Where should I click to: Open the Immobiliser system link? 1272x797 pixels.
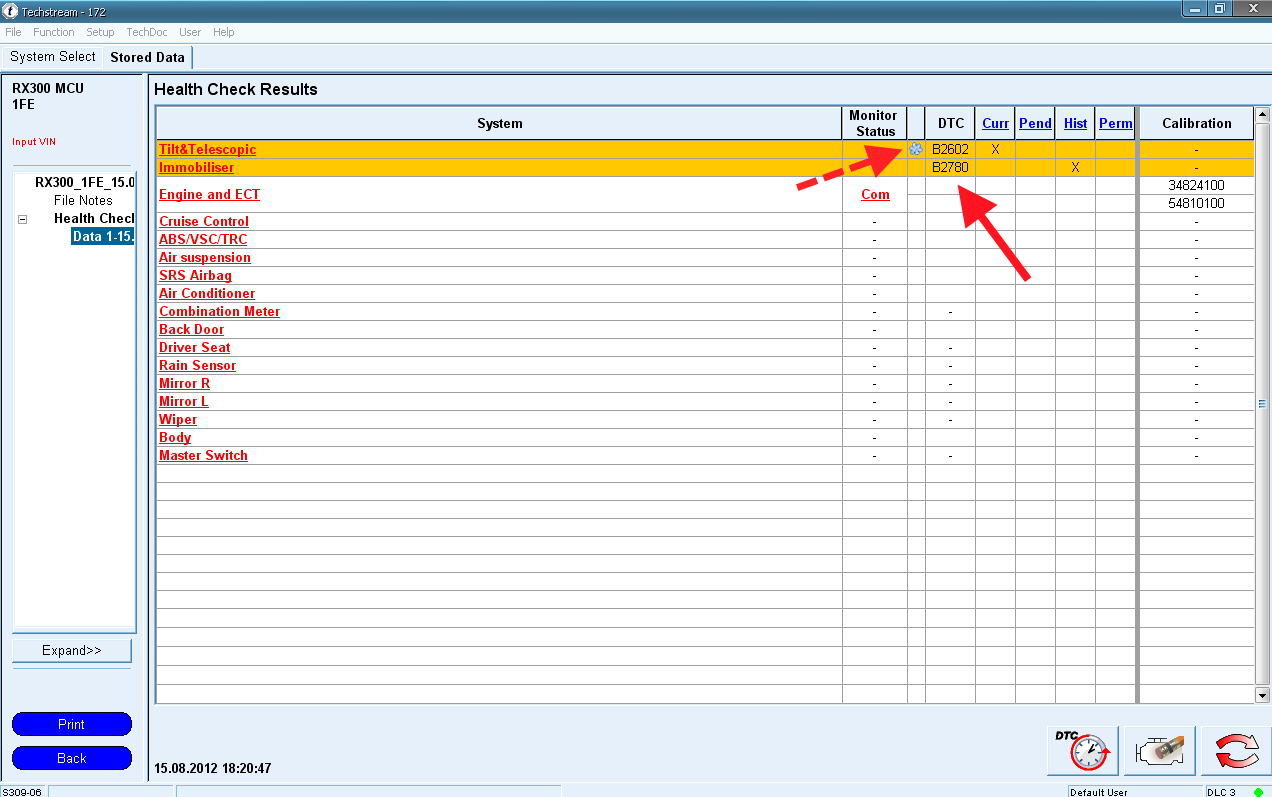coord(196,167)
